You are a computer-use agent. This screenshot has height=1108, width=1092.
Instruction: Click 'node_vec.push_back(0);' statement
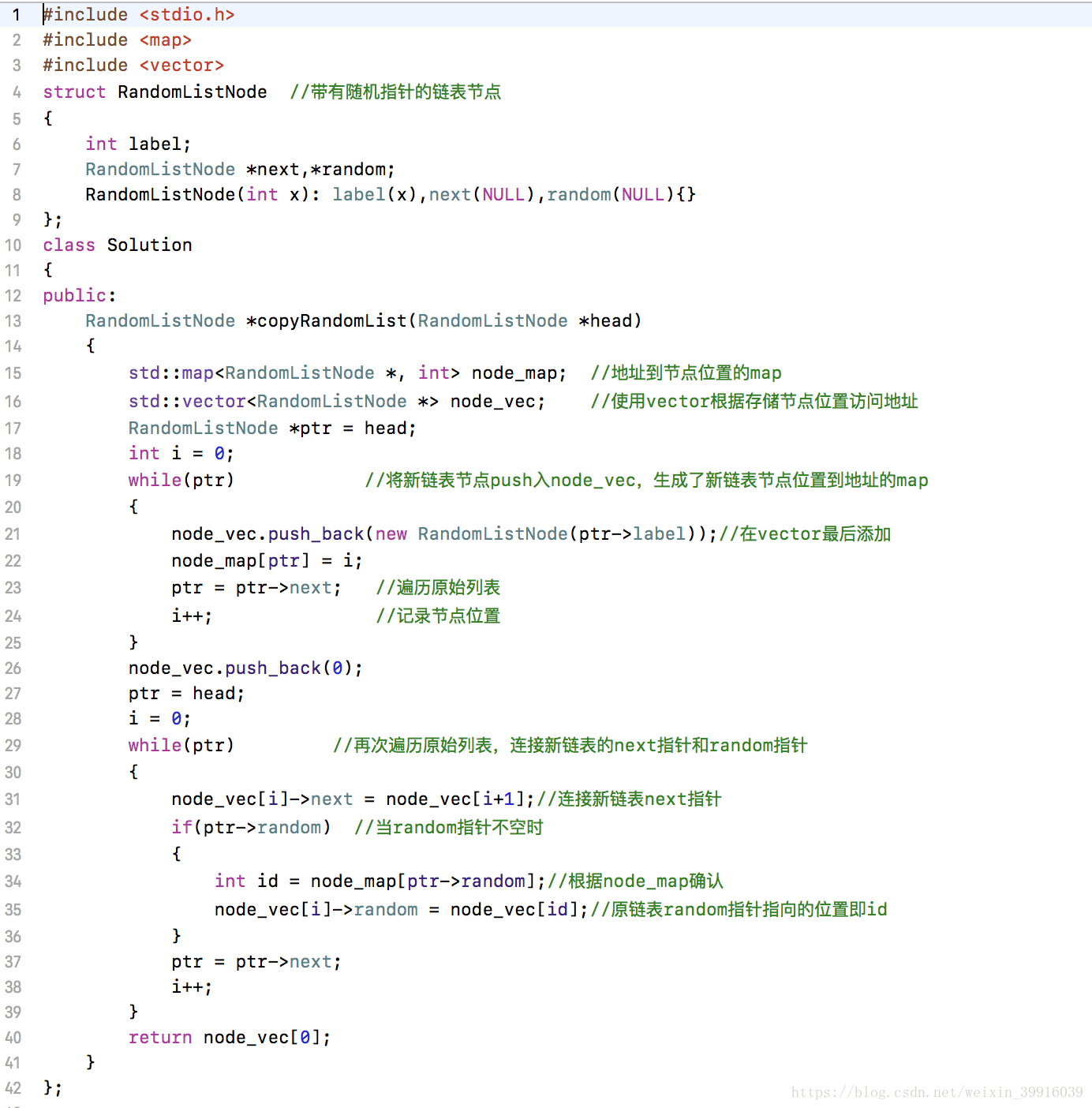(246, 668)
